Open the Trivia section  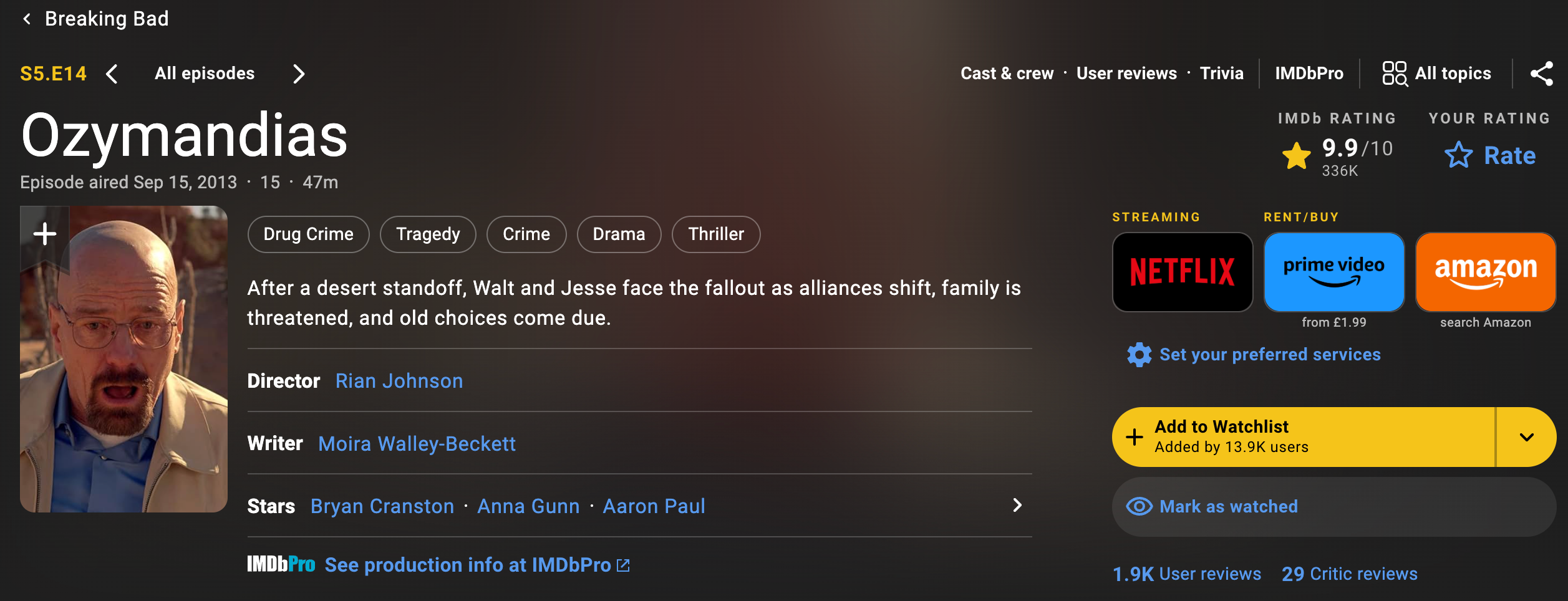1221,74
